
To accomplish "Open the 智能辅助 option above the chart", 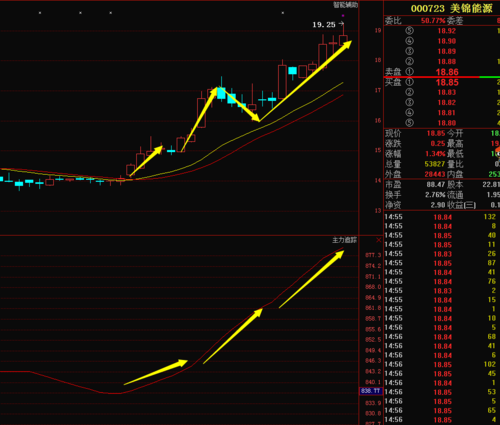I will [x=345, y=5].
